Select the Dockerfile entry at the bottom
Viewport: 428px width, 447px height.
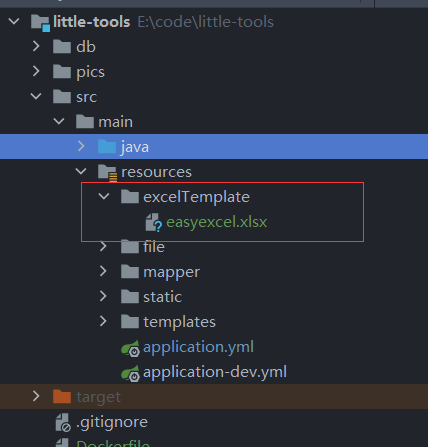(x=113, y=443)
